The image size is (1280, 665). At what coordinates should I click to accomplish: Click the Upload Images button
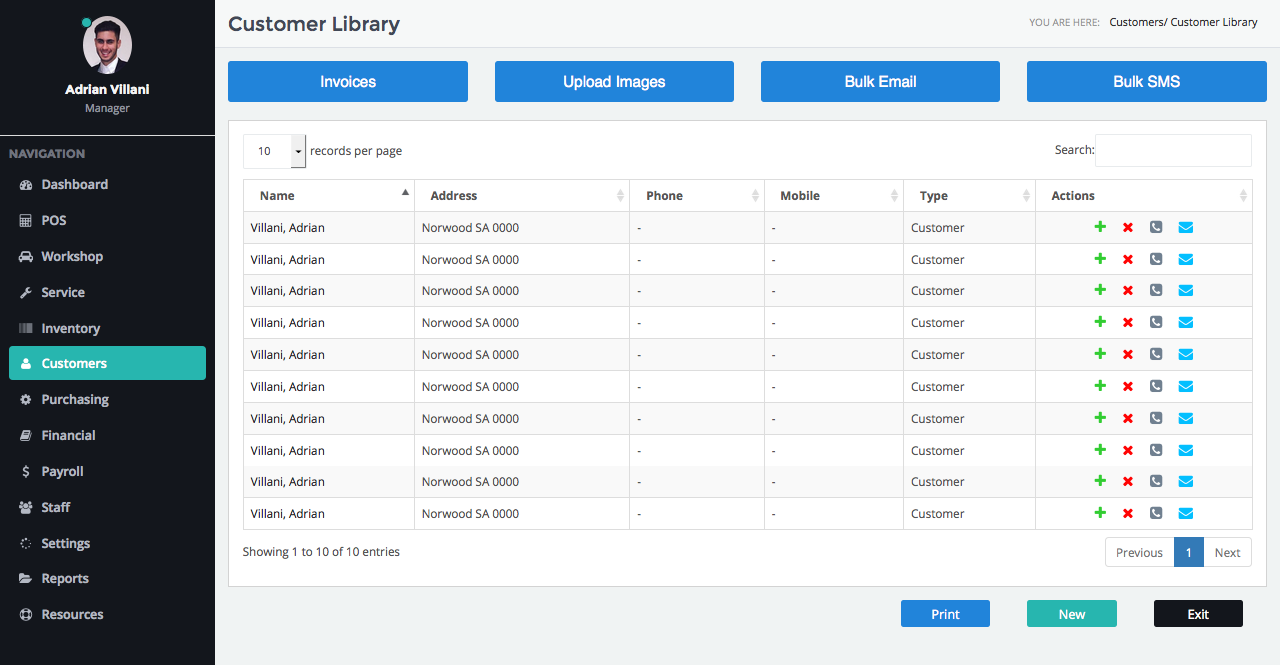tap(614, 82)
